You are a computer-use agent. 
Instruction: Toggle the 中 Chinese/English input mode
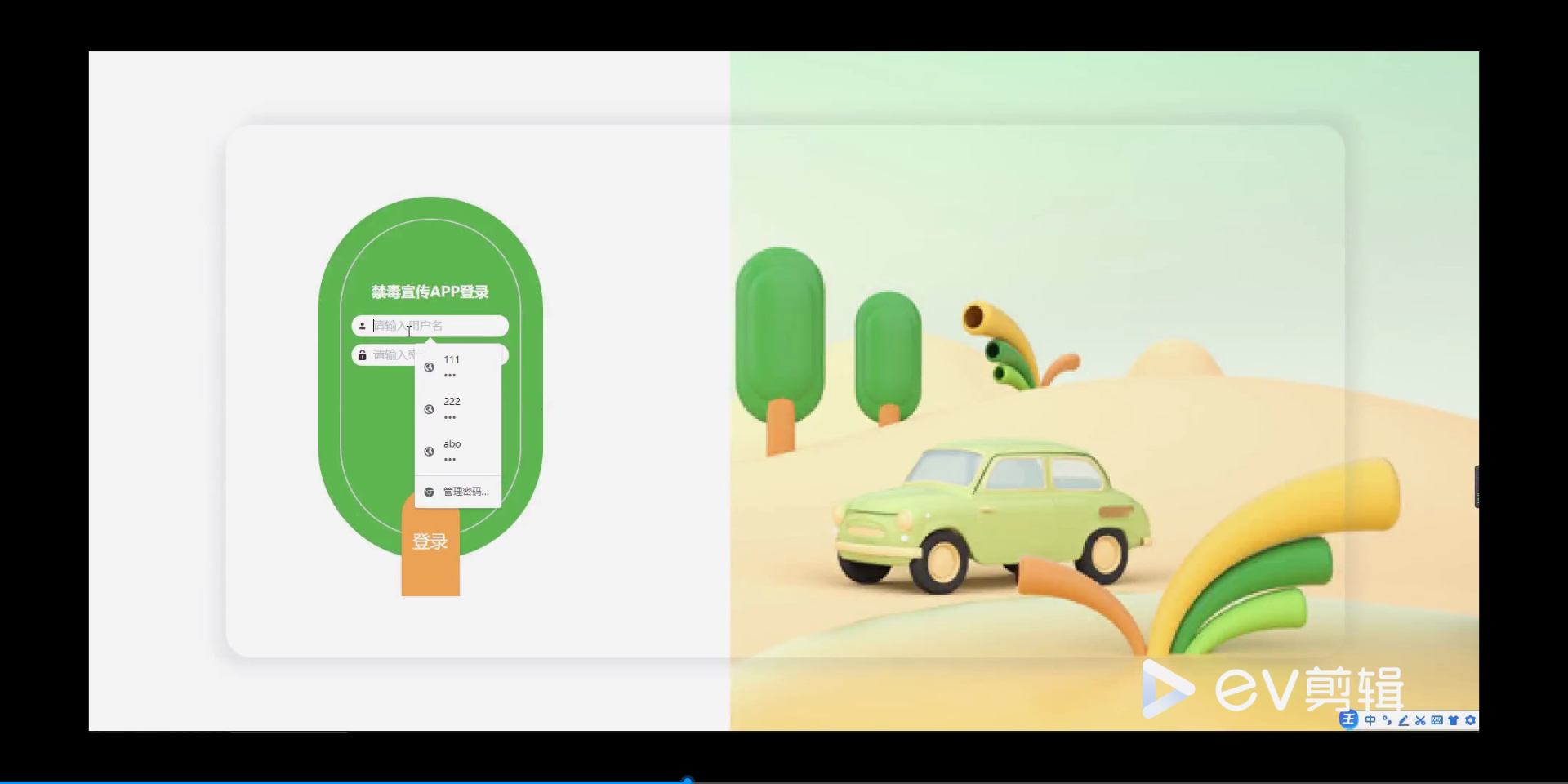coord(1370,720)
